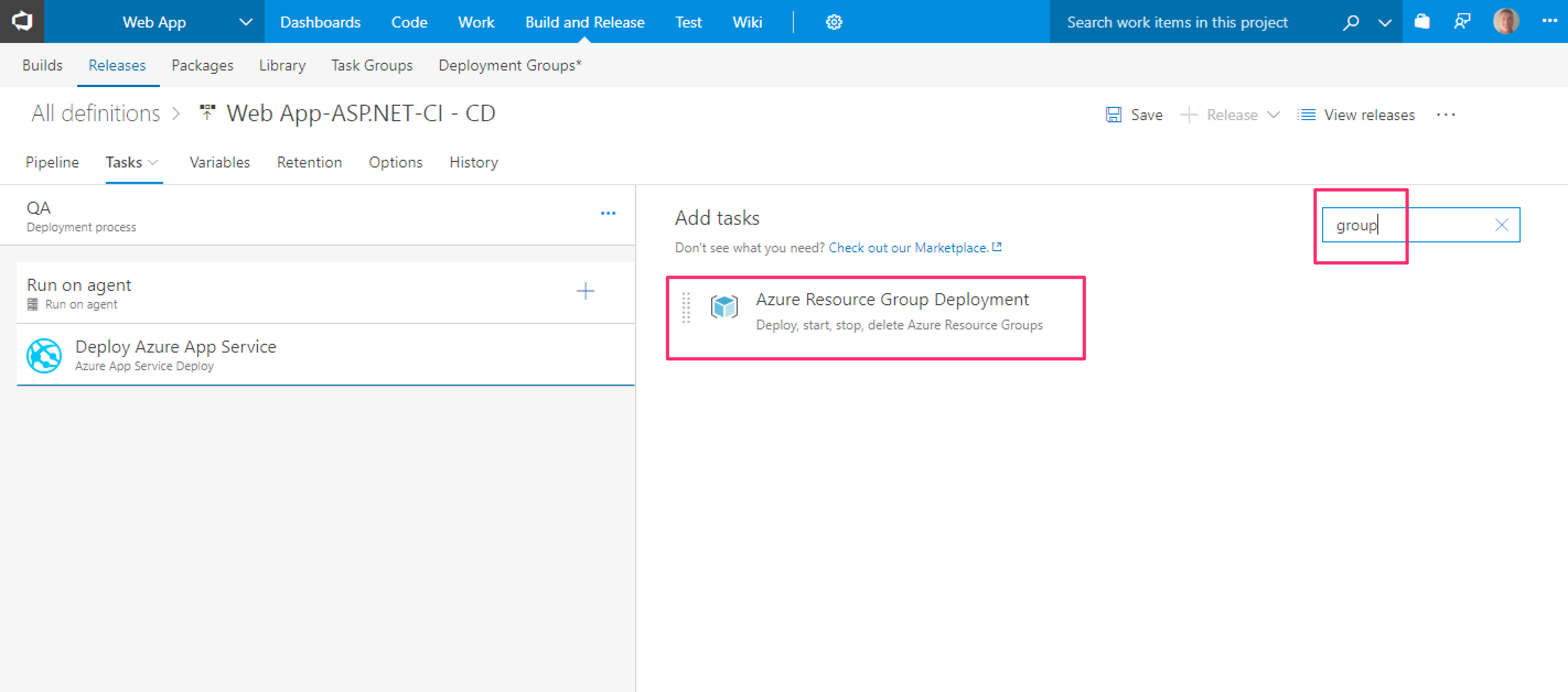The height and width of the screenshot is (692, 1568).
Task: Switch to the Variables tab
Action: click(x=219, y=163)
